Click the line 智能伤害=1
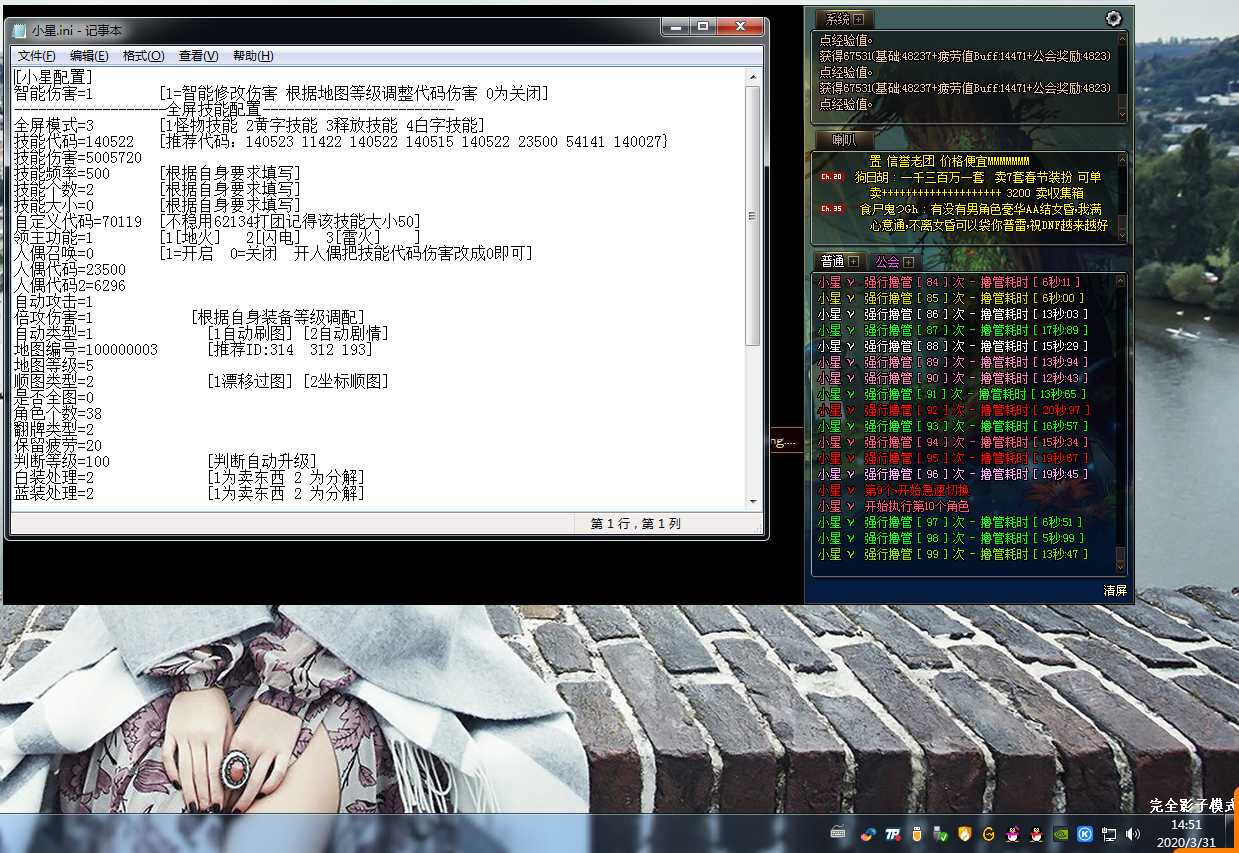Screen dimensions: 1239x853 [x=54, y=94]
